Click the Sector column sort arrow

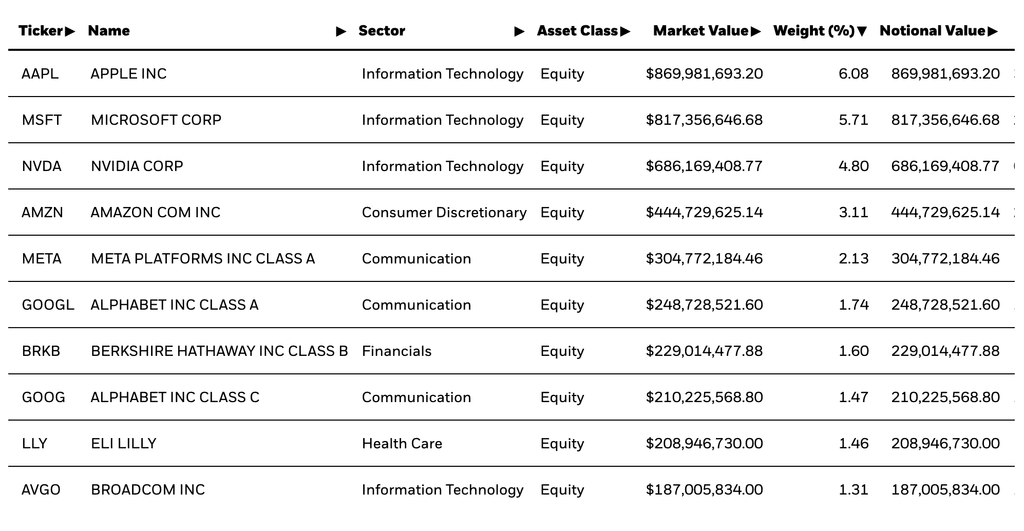coord(519,31)
